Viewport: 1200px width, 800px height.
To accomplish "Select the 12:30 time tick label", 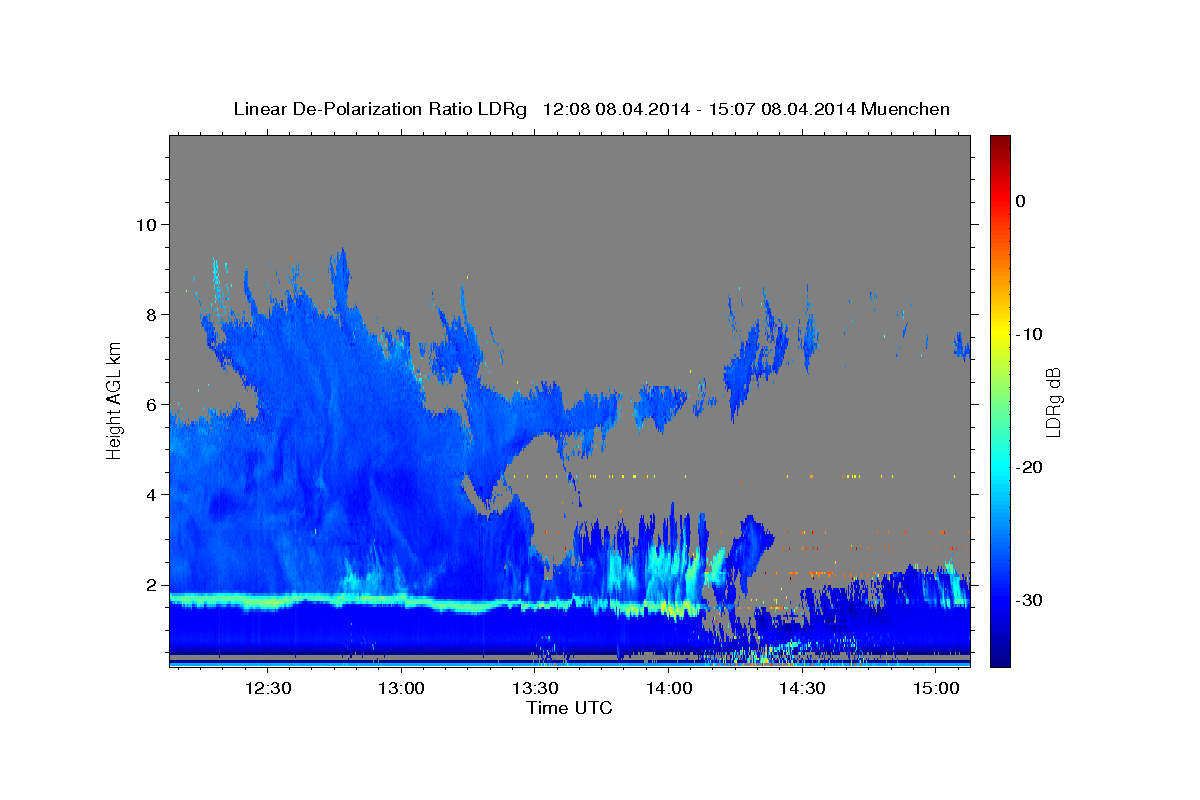I will tap(268, 688).
